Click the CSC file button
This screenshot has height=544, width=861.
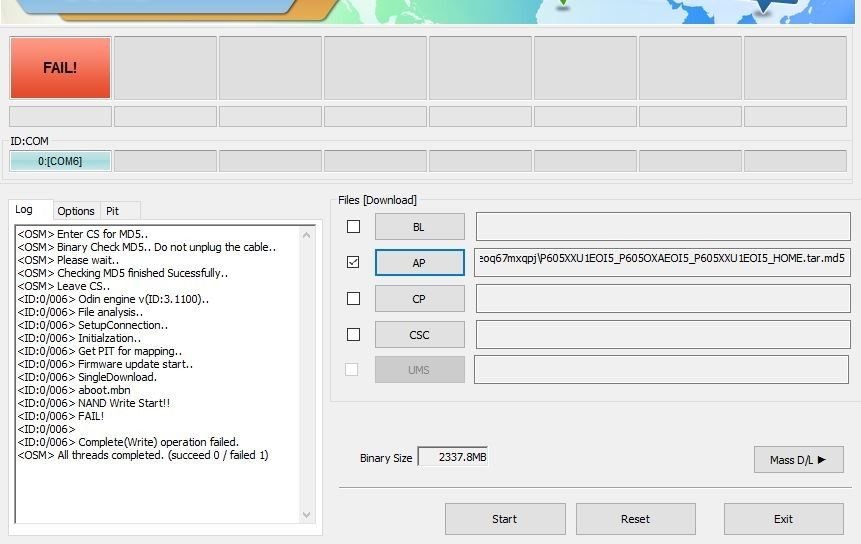pyautogui.click(x=420, y=335)
